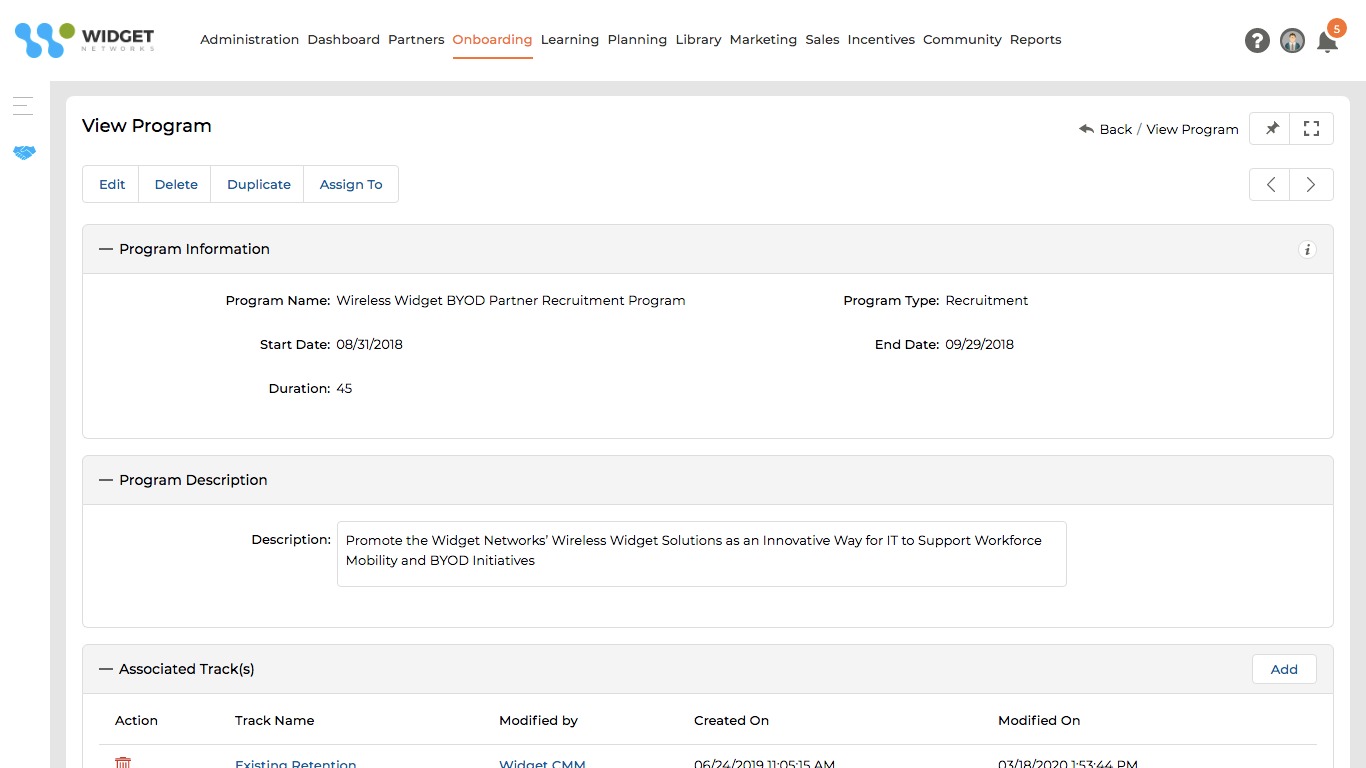This screenshot has height=768, width=1366.
Task: Go to the next program arrow
Action: pyautogui.click(x=1311, y=184)
